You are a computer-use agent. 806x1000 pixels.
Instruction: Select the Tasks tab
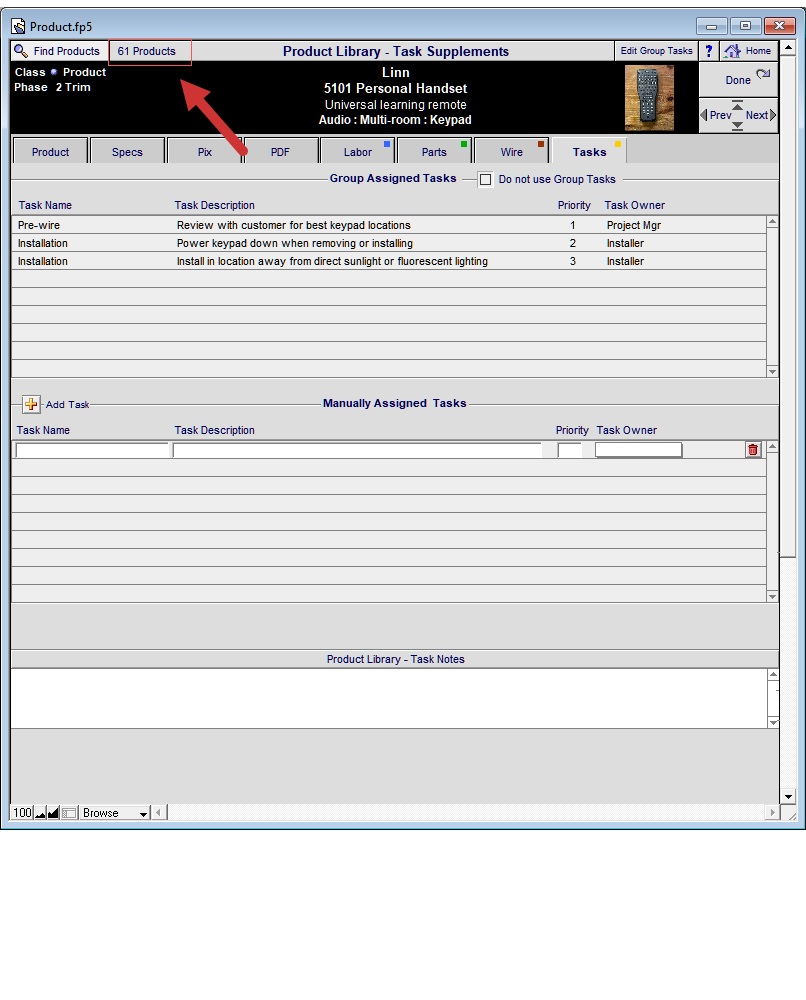(589, 152)
